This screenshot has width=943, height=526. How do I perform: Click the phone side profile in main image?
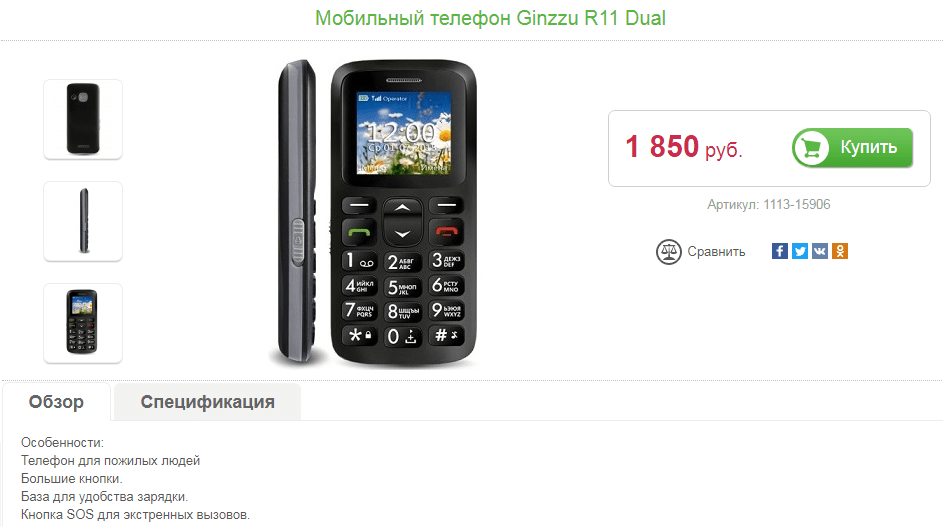pos(297,210)
